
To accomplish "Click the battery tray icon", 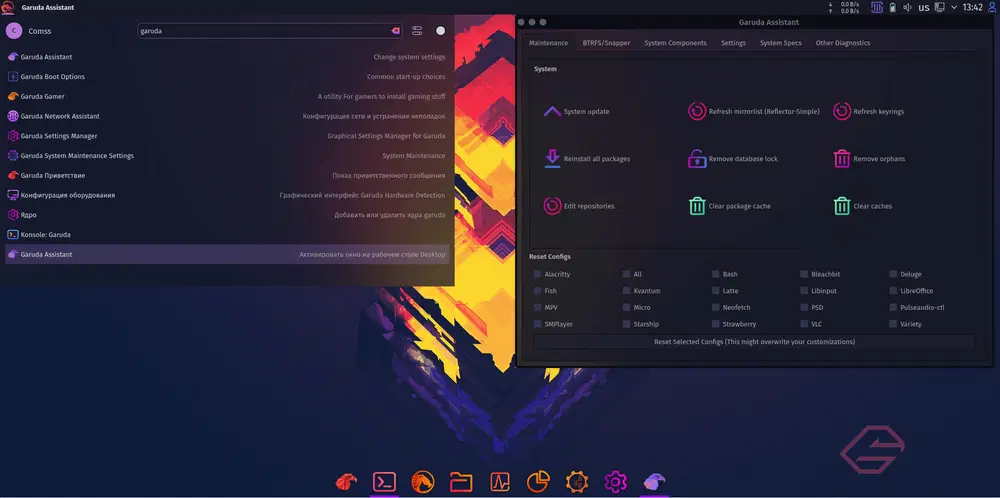I will point(893,8).
